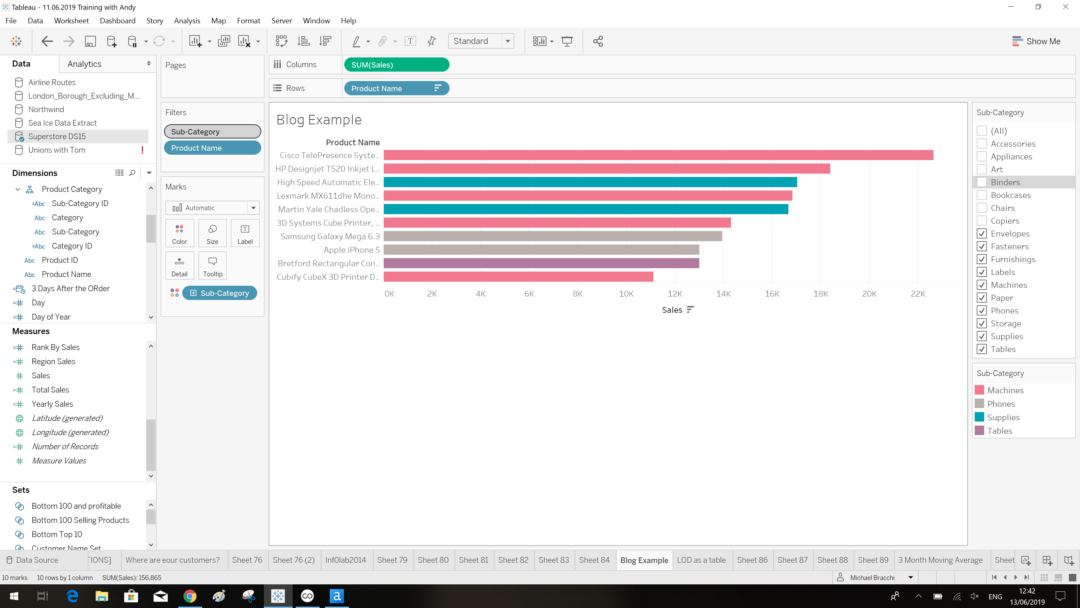Open the Analysis menu
1080x608 pixels.
click(187, 20)
